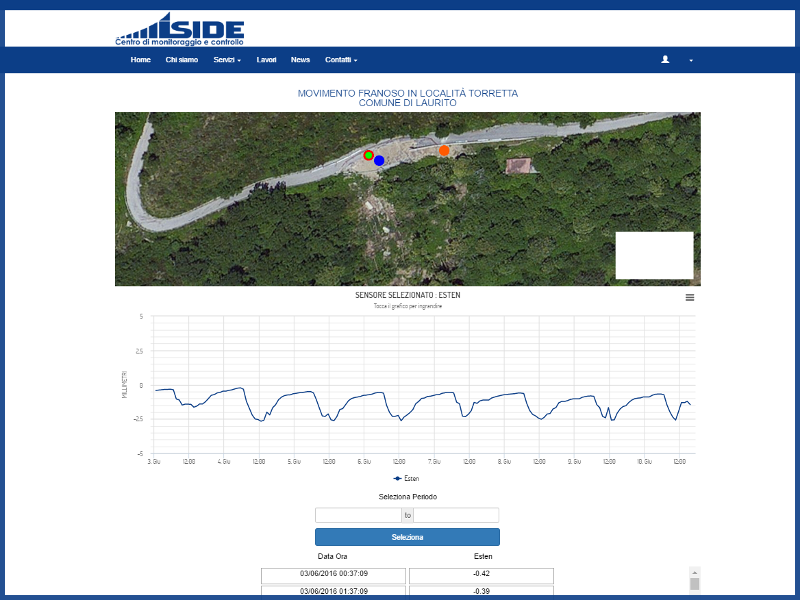The height and width of the screenshot is (600, 800).
Task: Open the Lavori page
Action: [266, 60]
